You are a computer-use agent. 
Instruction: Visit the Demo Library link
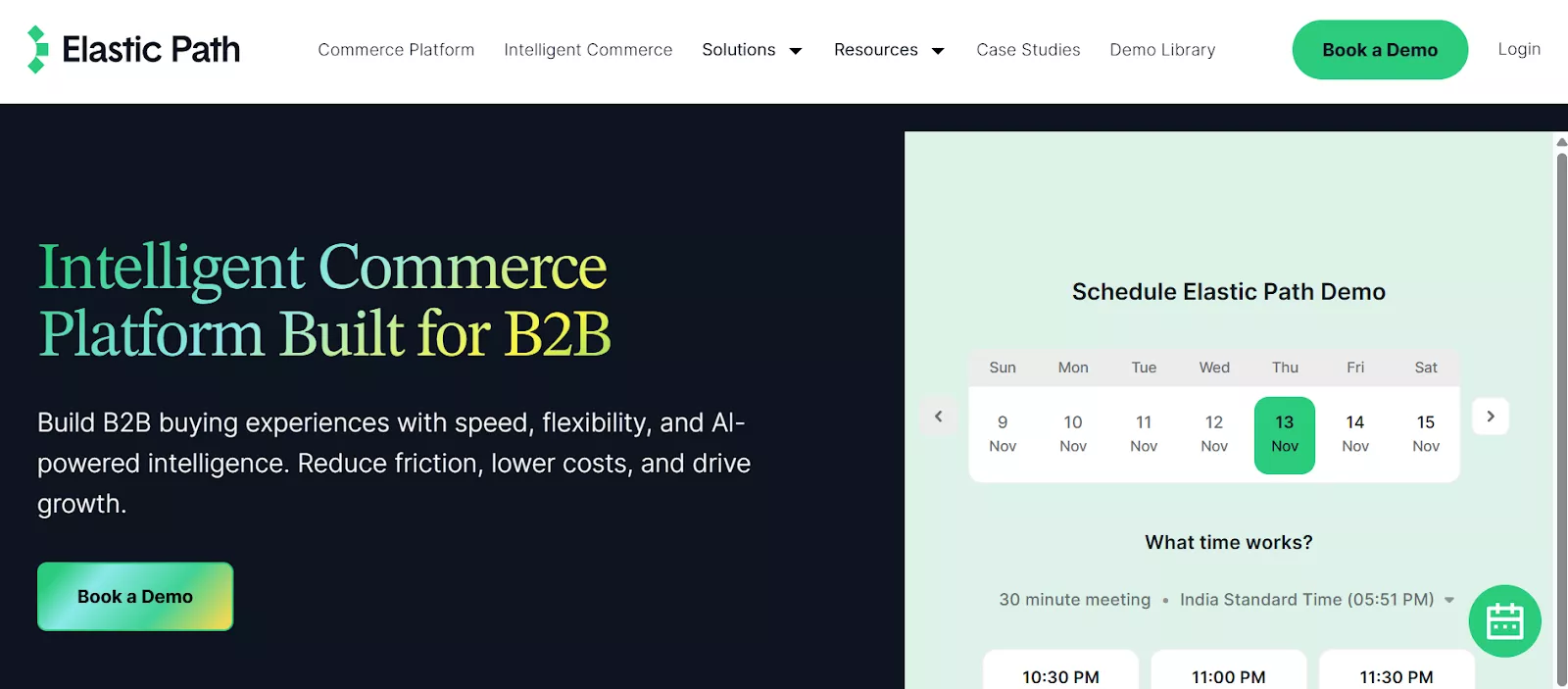click(x=1162, y=50)
